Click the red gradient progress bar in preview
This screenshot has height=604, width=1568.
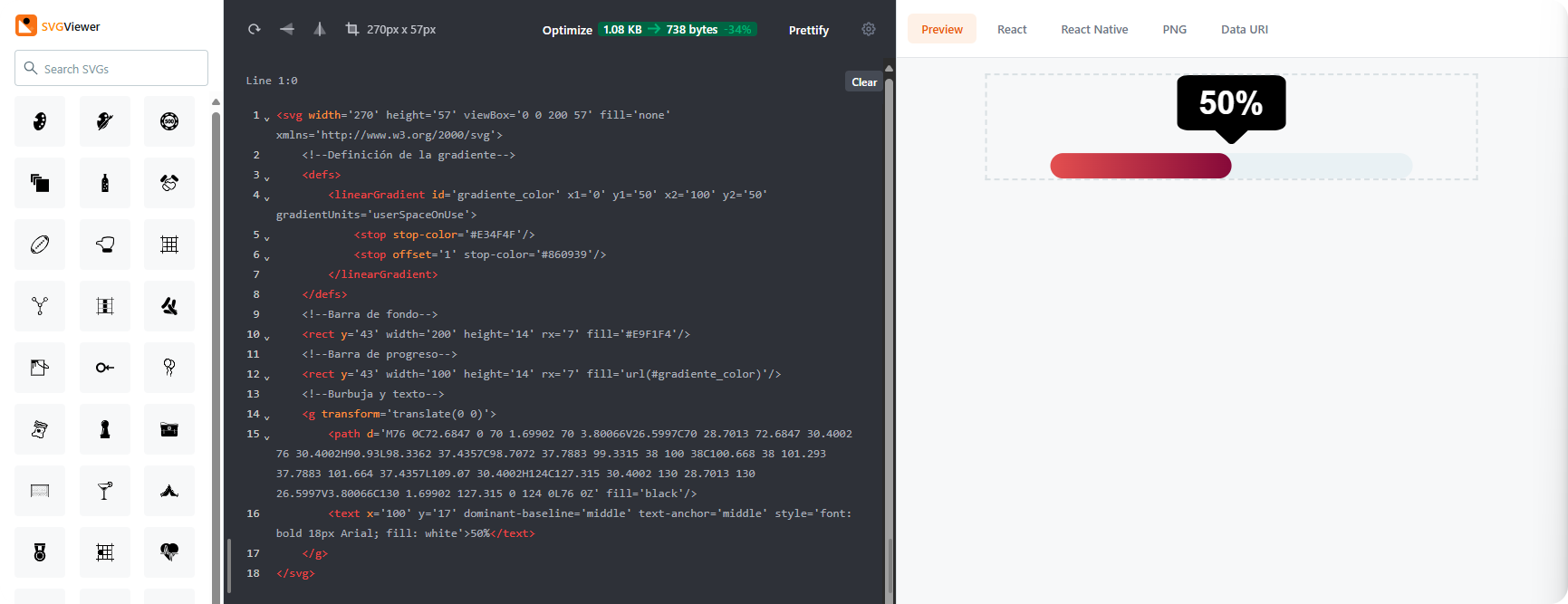tap(1140, 166)
